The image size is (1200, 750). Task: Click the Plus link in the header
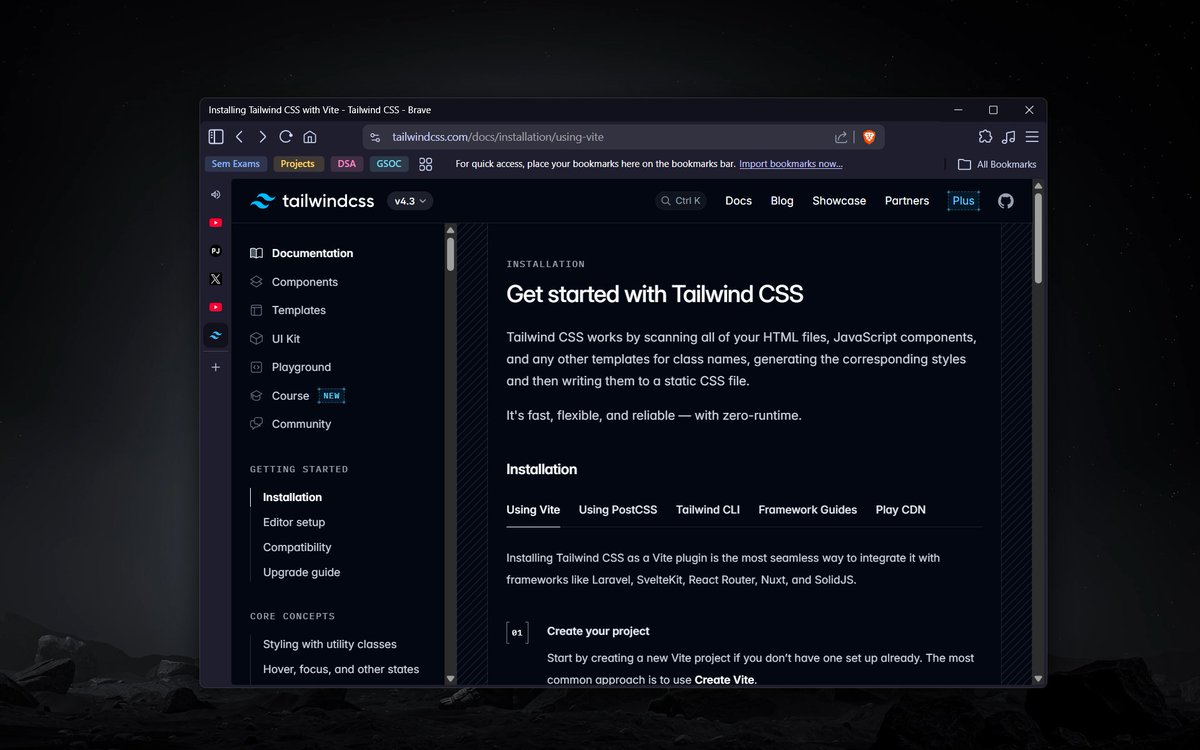963,201
